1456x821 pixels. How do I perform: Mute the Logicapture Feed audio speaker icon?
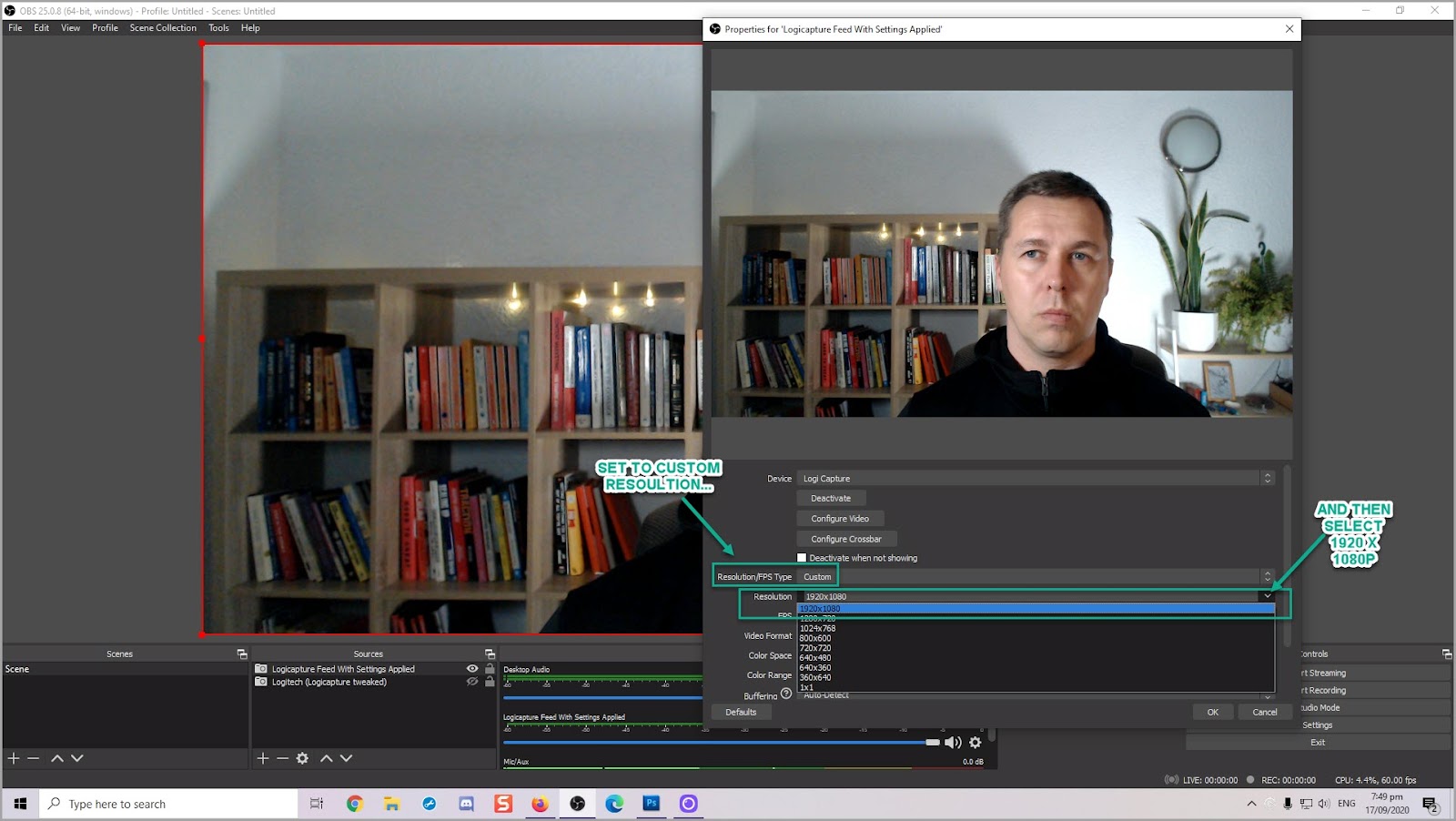[x=953, y=743]
